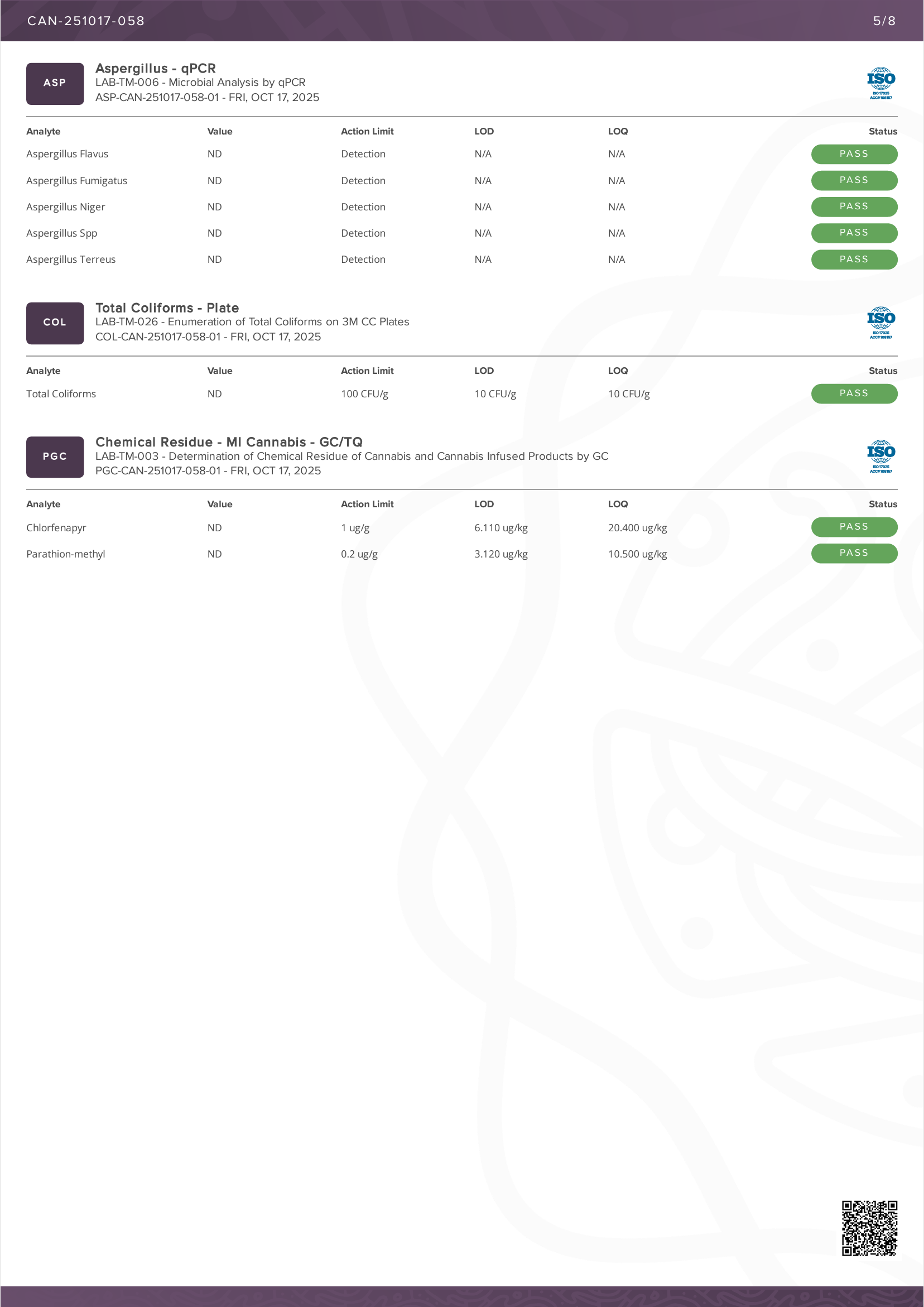Click the PASS badge for Aspergillus Terreus

[x=853, y=260]
